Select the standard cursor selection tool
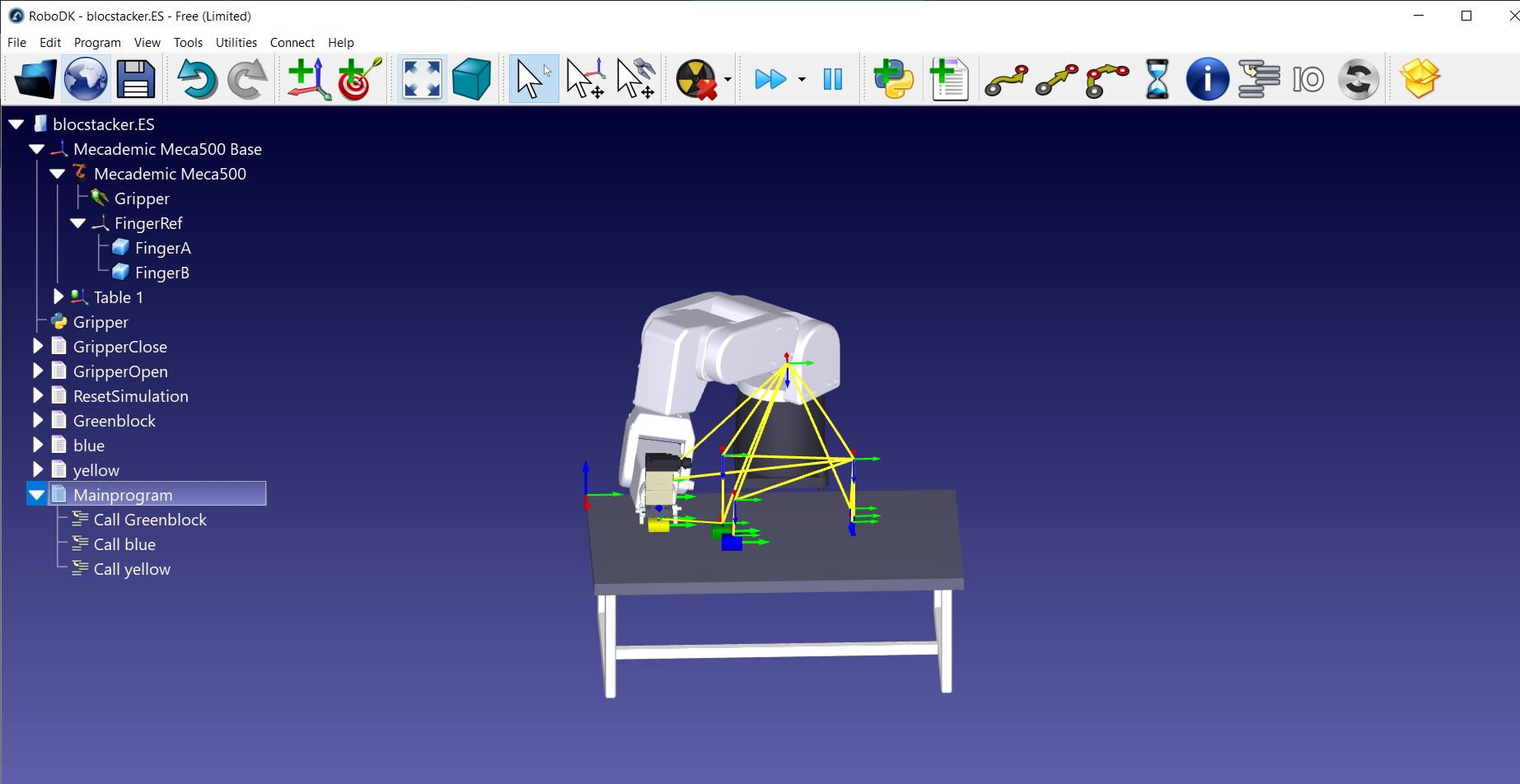This screenshot has width=1520, height=784. click(x=533, y=79)
